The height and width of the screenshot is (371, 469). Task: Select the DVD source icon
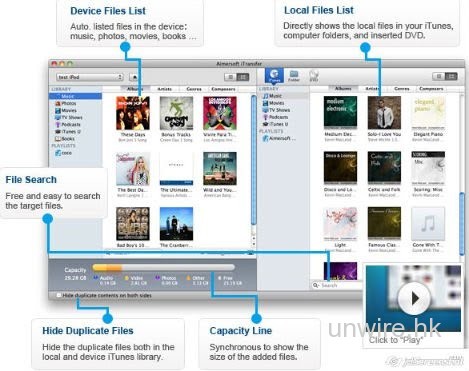314,76
